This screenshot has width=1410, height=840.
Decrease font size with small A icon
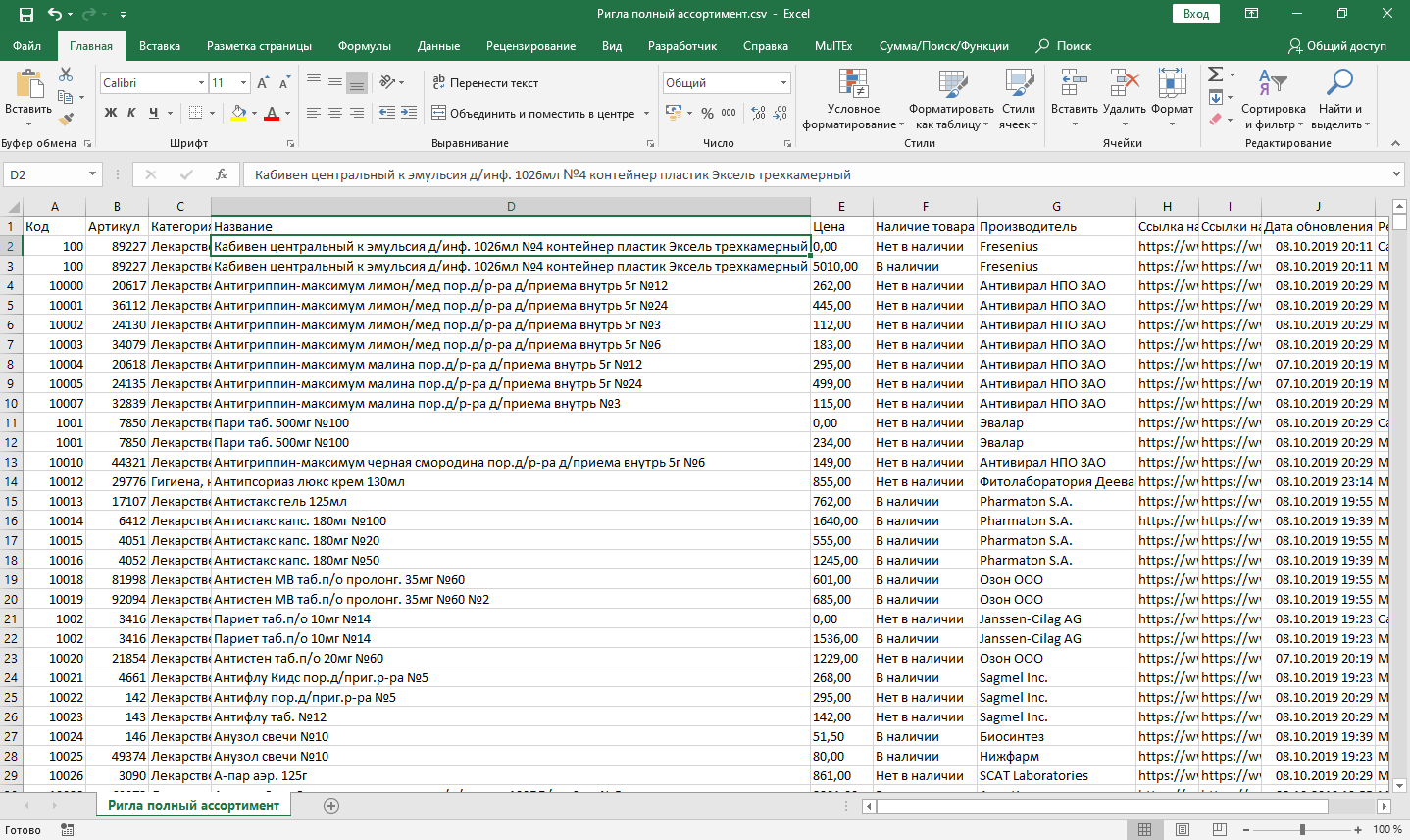coord(284,83)
